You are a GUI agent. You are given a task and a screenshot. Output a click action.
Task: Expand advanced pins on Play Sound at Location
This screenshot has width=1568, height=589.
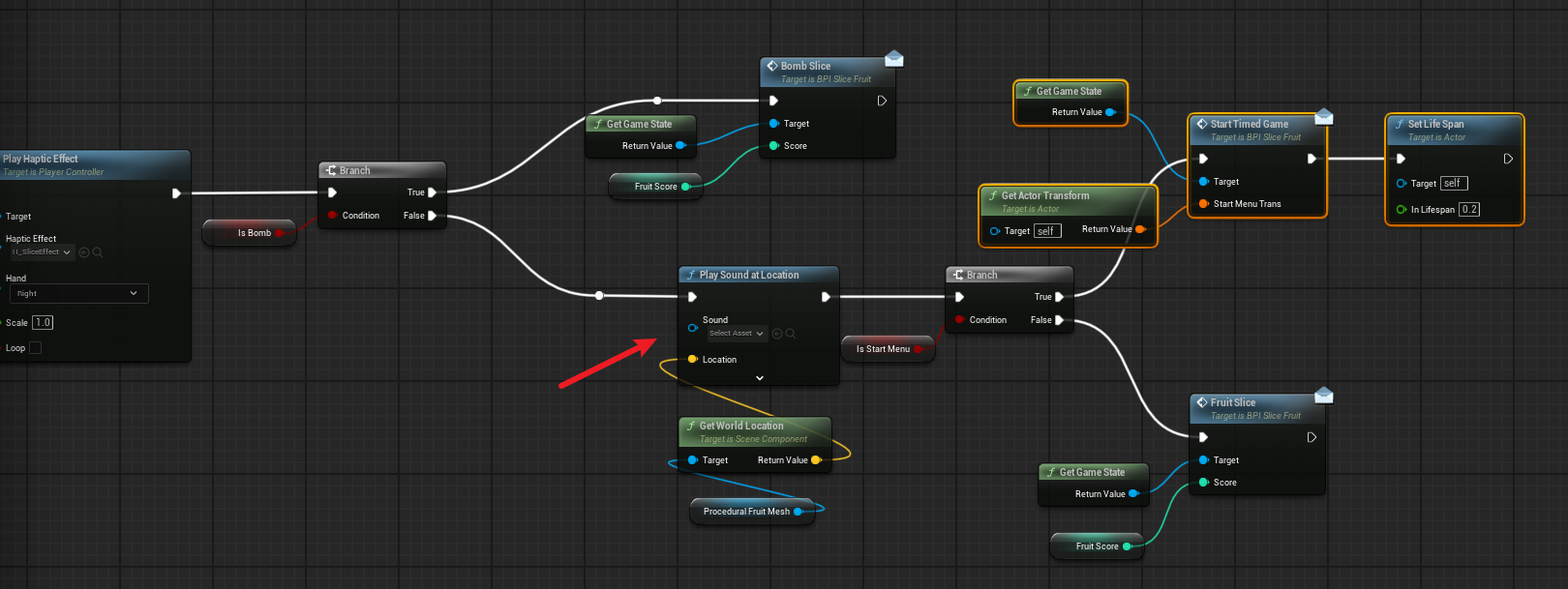[x=760, y=378]
